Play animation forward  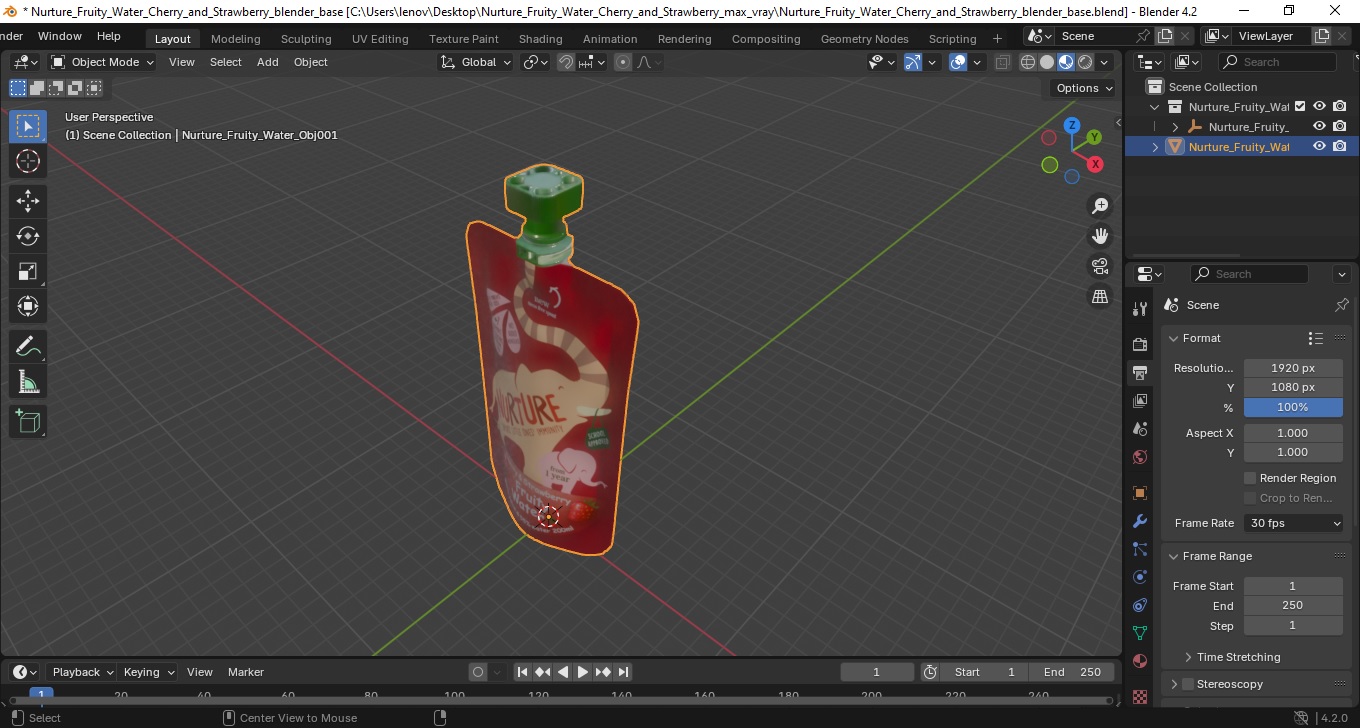[x=583, y=672]
